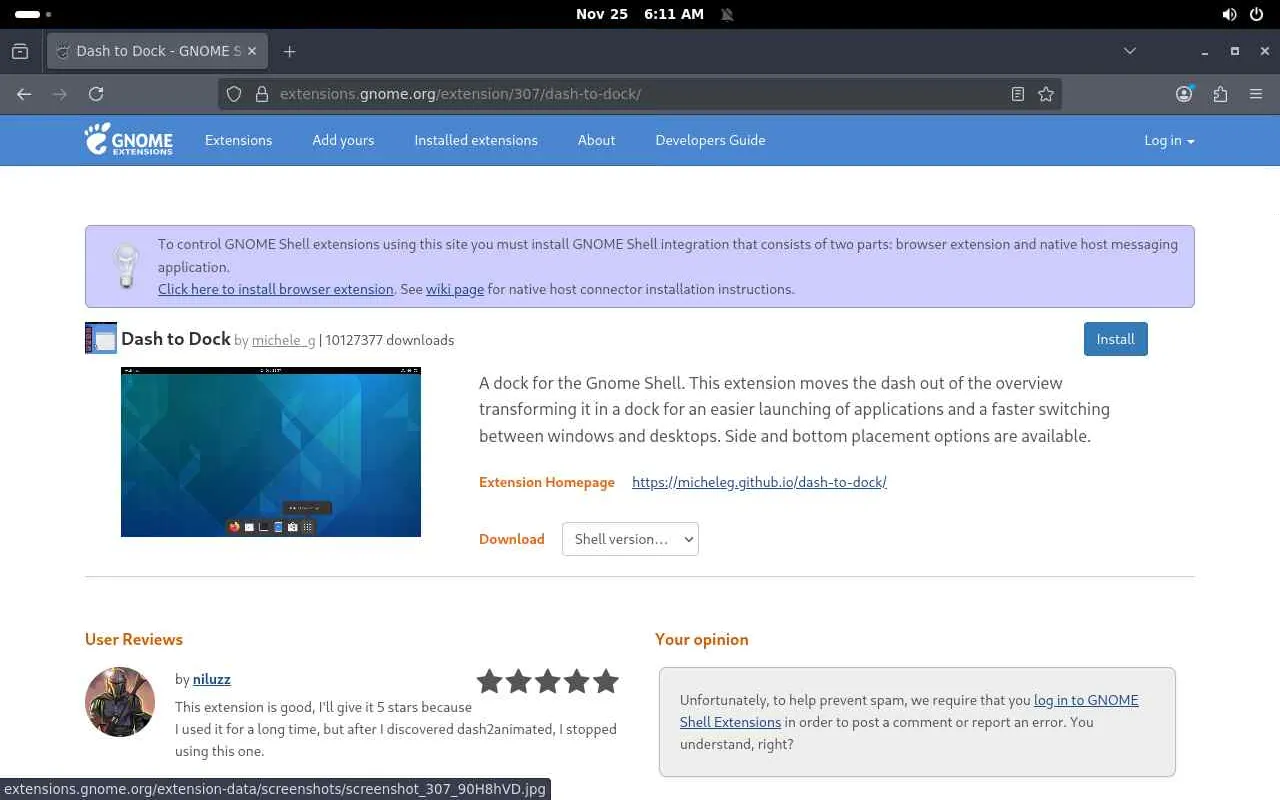Open the Firefox account icon

[x=1184, y=94]
